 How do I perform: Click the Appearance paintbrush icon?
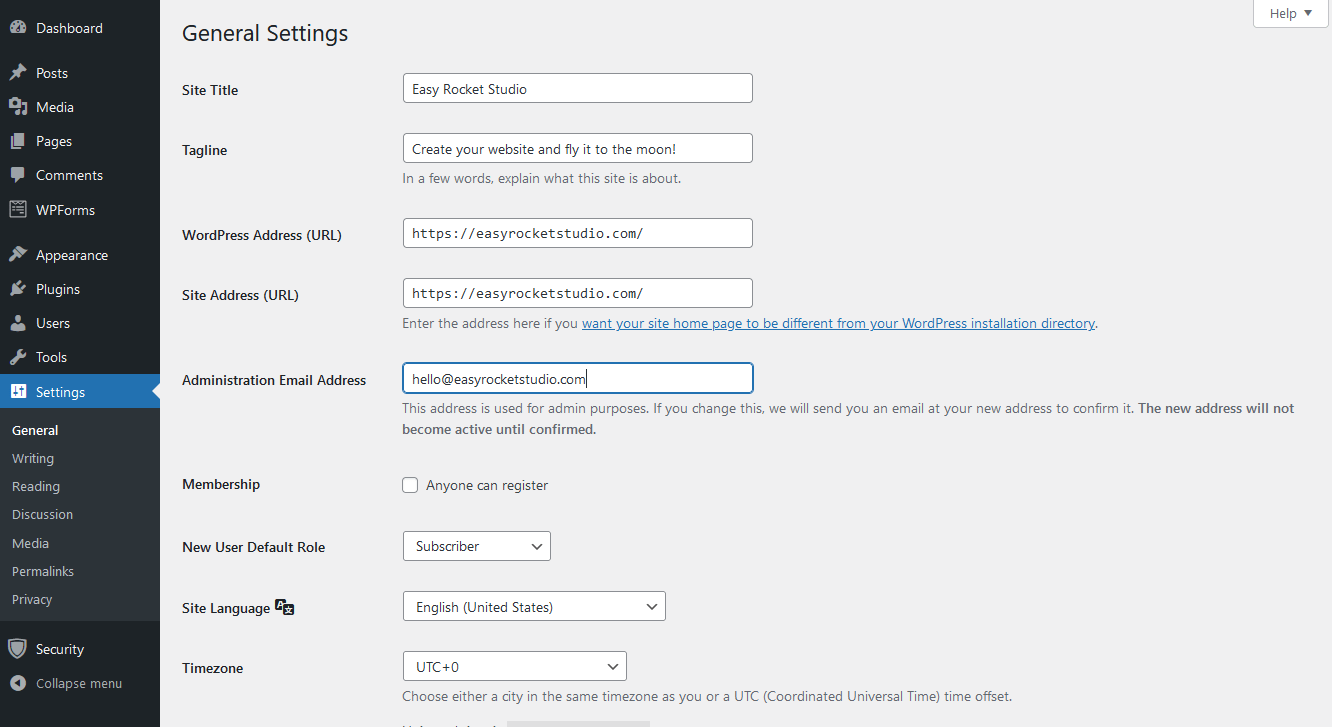coord(18,255)
